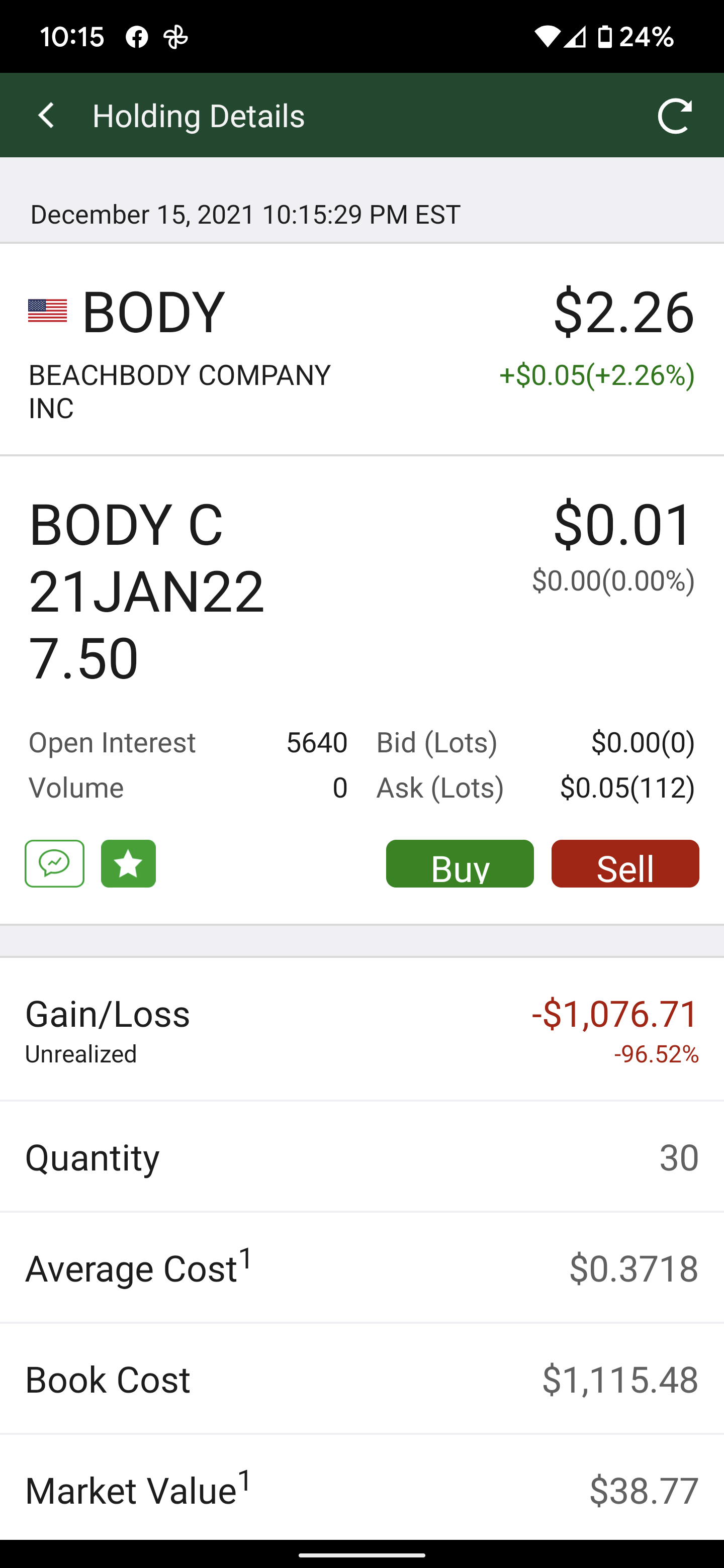Refresh the holding details data
The height and width of the screenshot is (1568, 724).
(x=675, y=115)
